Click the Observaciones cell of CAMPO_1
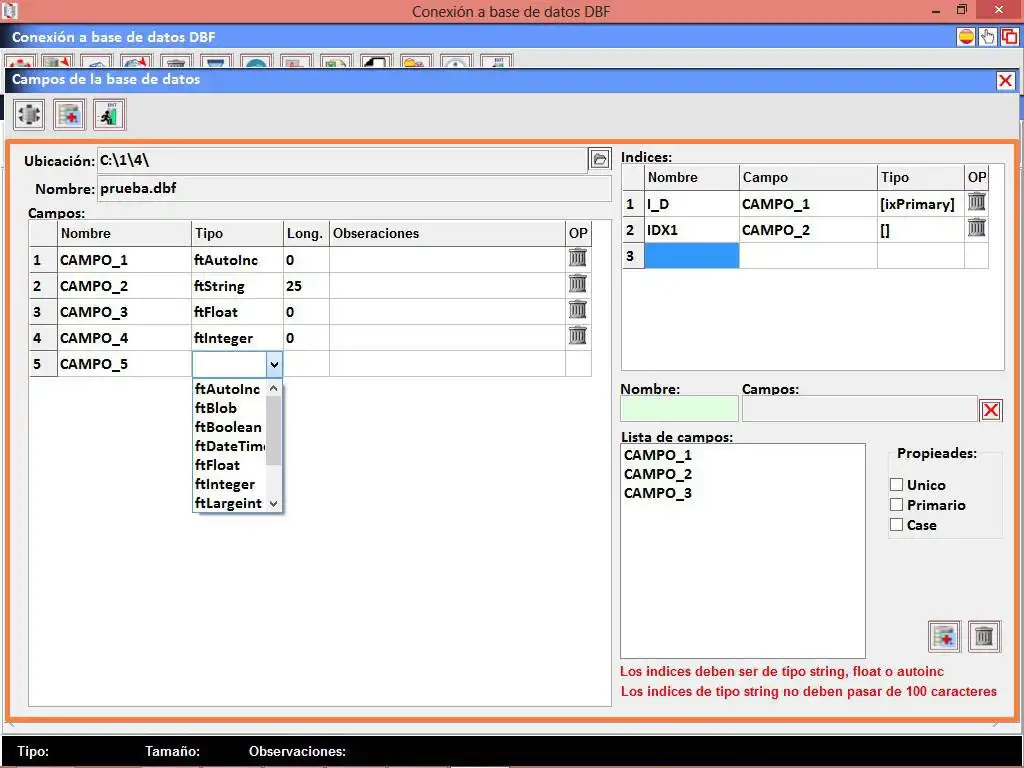 [x=447, y=259]
